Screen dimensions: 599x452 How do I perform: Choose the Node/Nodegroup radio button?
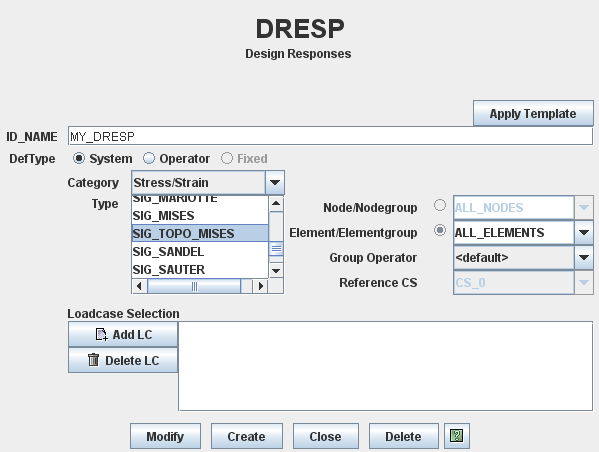(x=440, y=205)
